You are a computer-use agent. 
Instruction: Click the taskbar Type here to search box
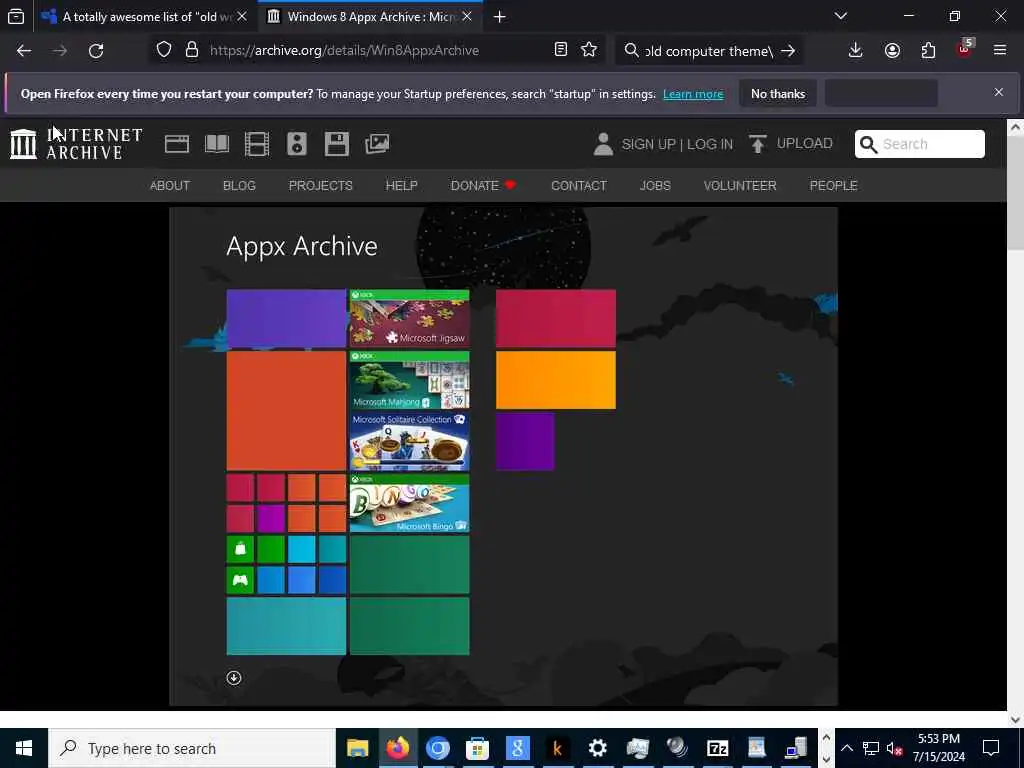(192, 748)
